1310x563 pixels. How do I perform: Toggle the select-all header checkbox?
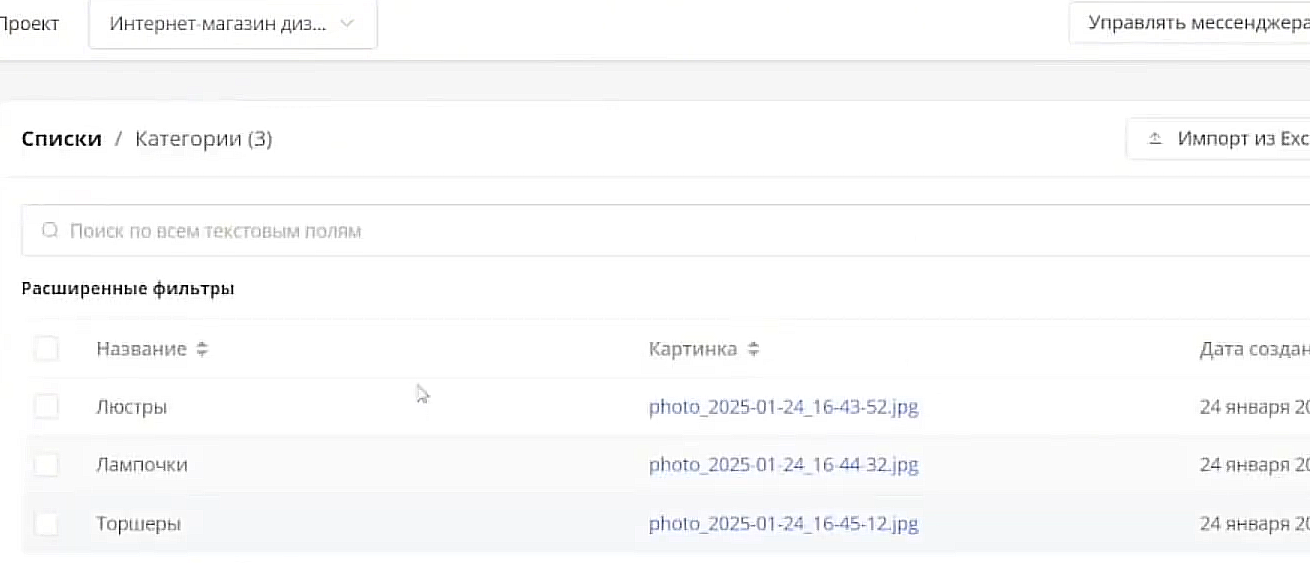(x=46, y=349)
